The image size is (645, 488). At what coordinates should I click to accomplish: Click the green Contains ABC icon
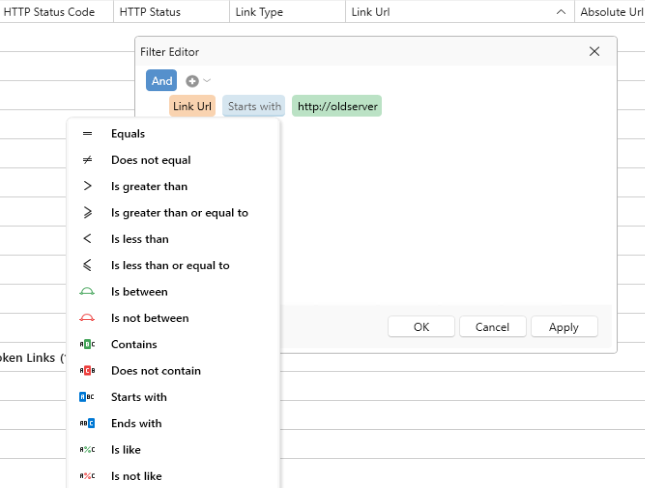pos(87,344)
